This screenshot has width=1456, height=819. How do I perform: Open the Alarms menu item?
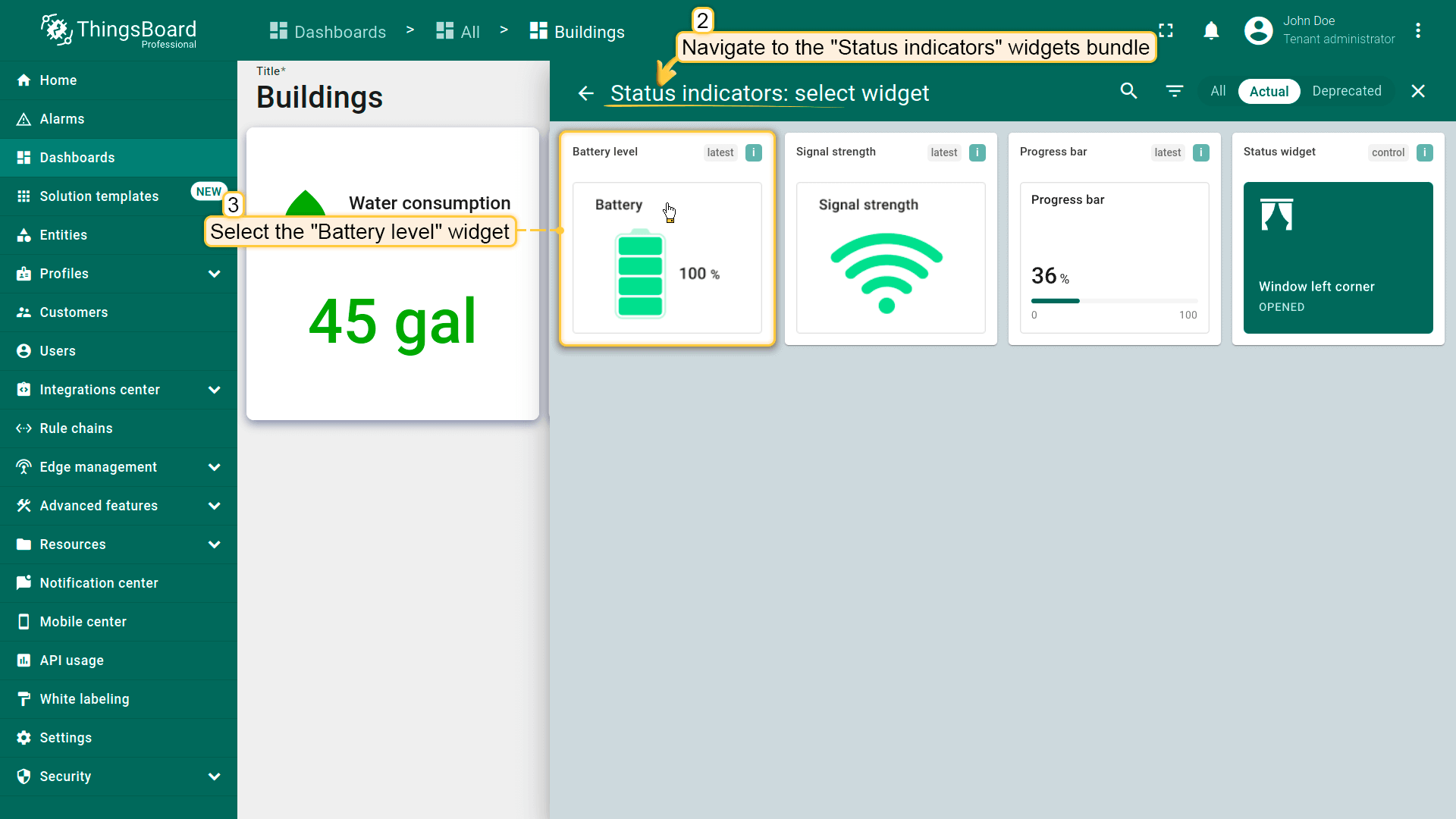(x=62, y=119)
